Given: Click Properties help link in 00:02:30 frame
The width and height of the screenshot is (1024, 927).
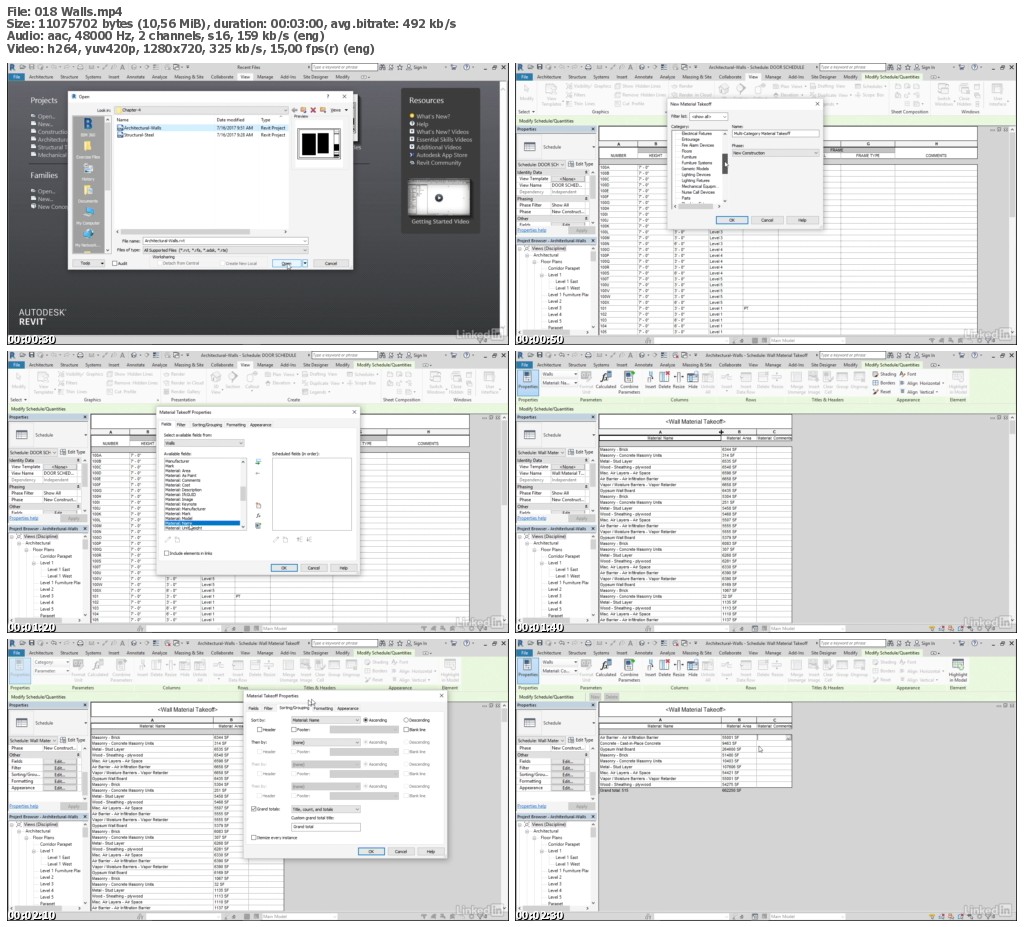Looking at the screenshot, I should click(532, 806).
